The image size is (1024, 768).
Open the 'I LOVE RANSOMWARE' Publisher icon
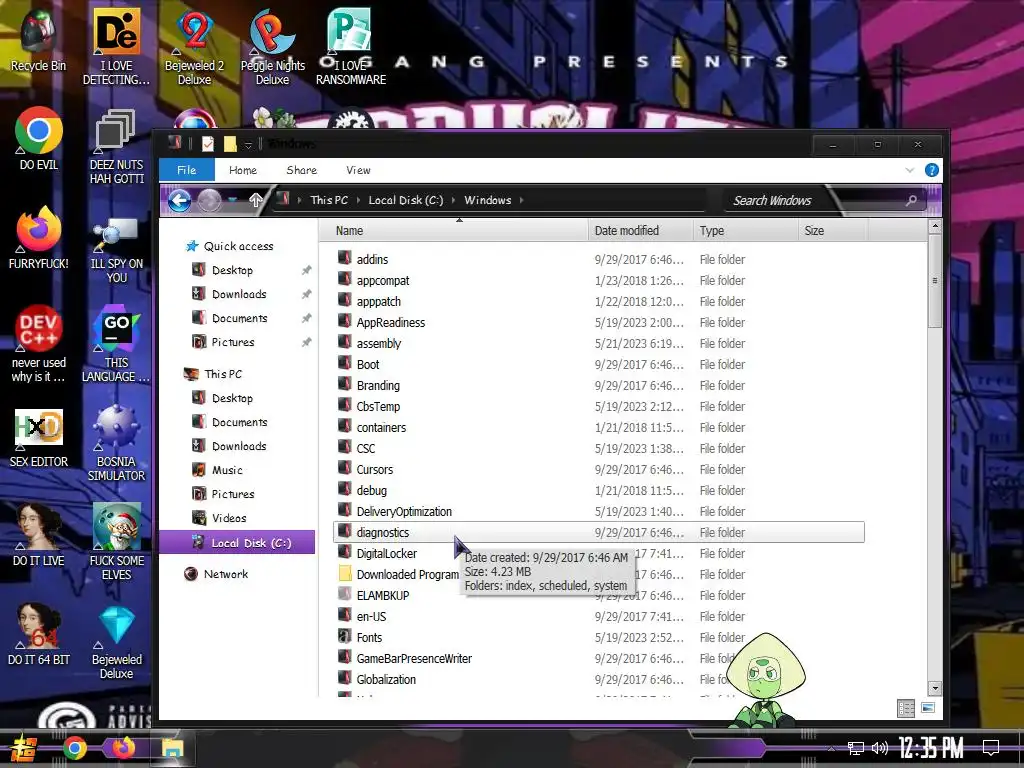pos(351,46)
